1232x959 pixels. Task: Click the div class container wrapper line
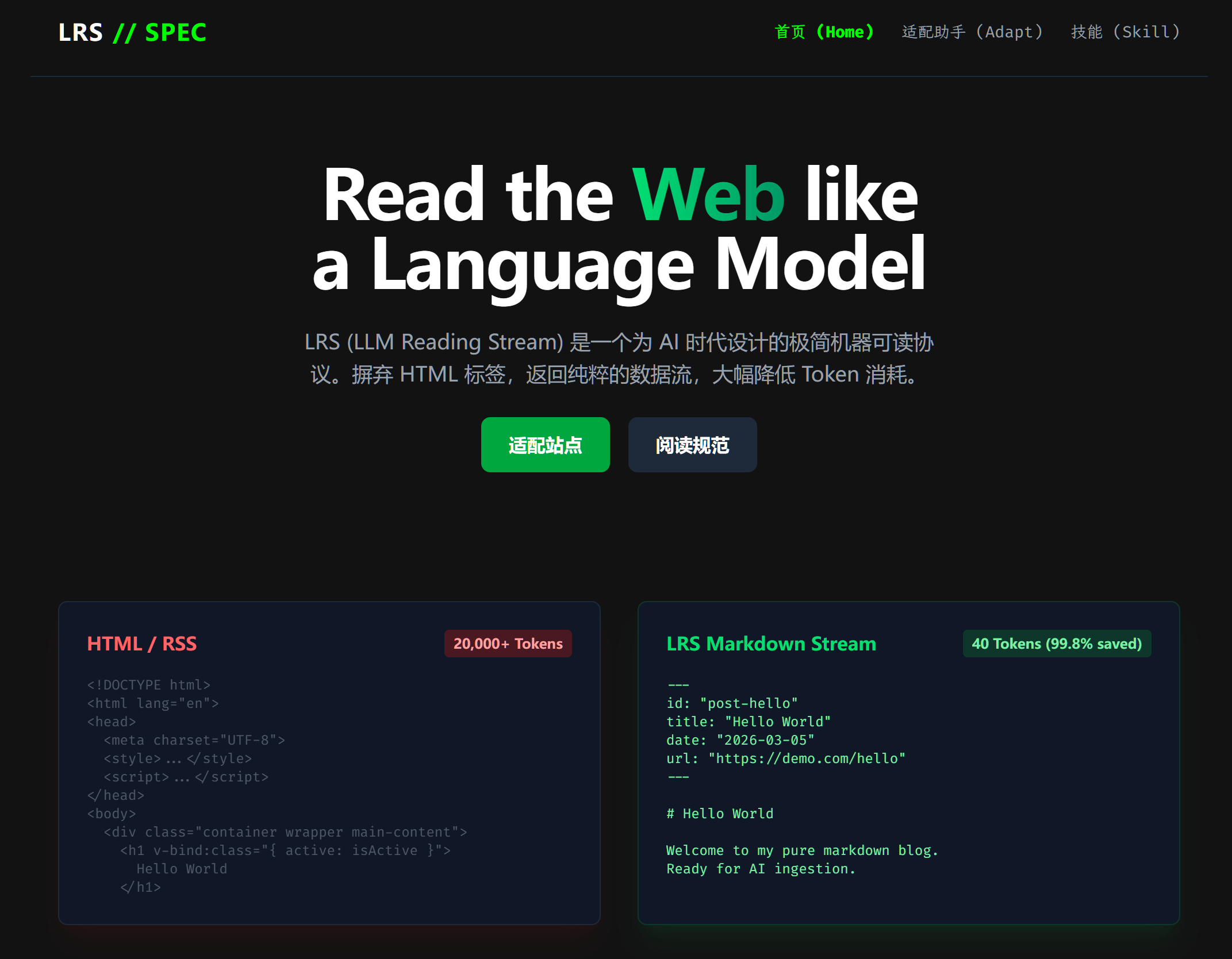point(285,832)
